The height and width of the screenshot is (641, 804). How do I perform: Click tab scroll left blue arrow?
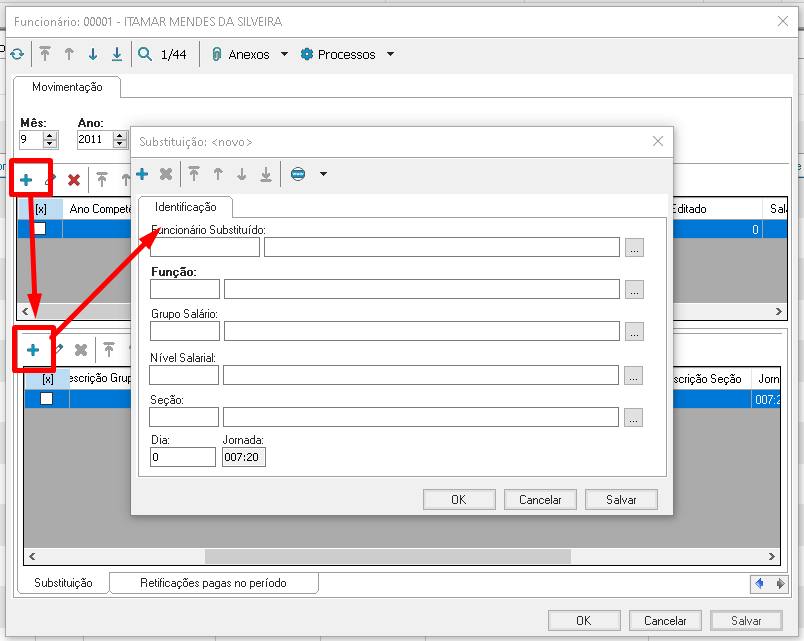[x=759, y=584]
